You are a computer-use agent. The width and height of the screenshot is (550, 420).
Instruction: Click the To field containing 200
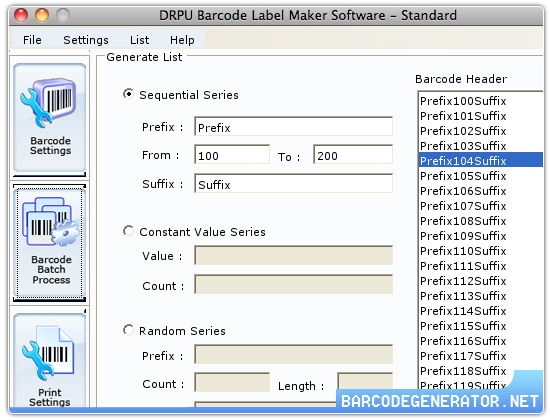tap(353, 155)
